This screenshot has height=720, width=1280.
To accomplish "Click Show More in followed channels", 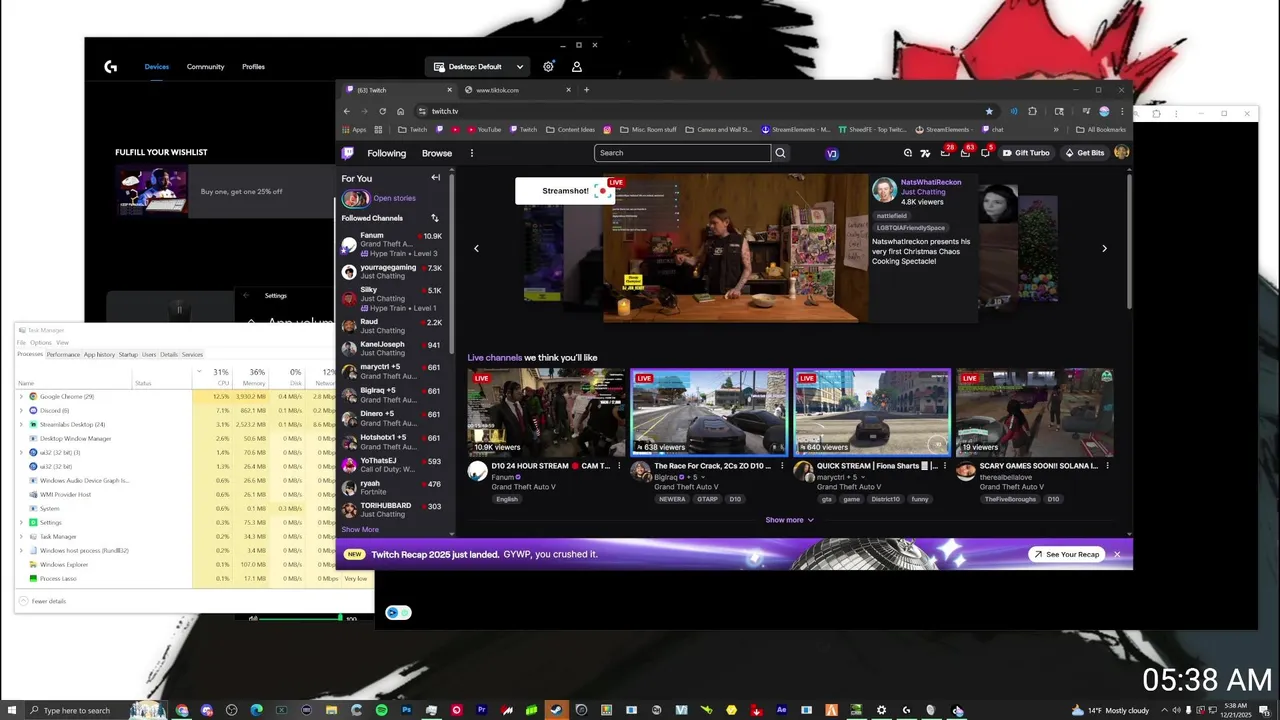I will [x=360, y=529].
